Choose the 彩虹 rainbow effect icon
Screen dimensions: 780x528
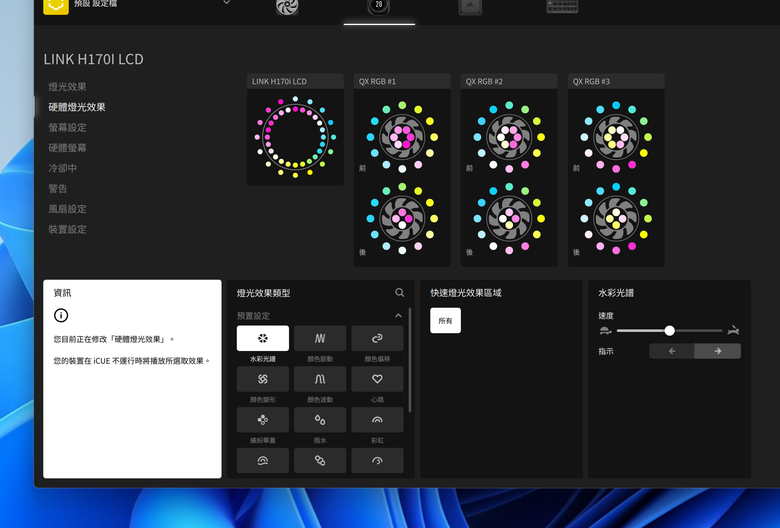[377, 420]
